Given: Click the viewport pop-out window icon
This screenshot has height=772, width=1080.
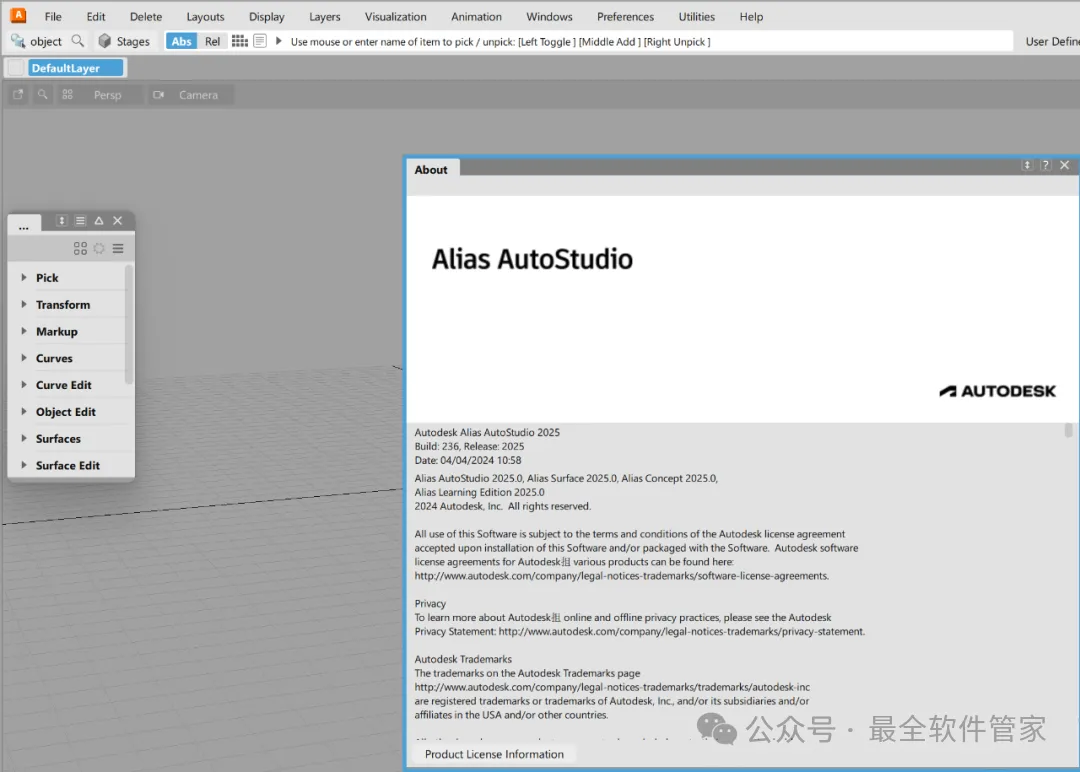Looking at the screenshot, I should click(18, 94).
